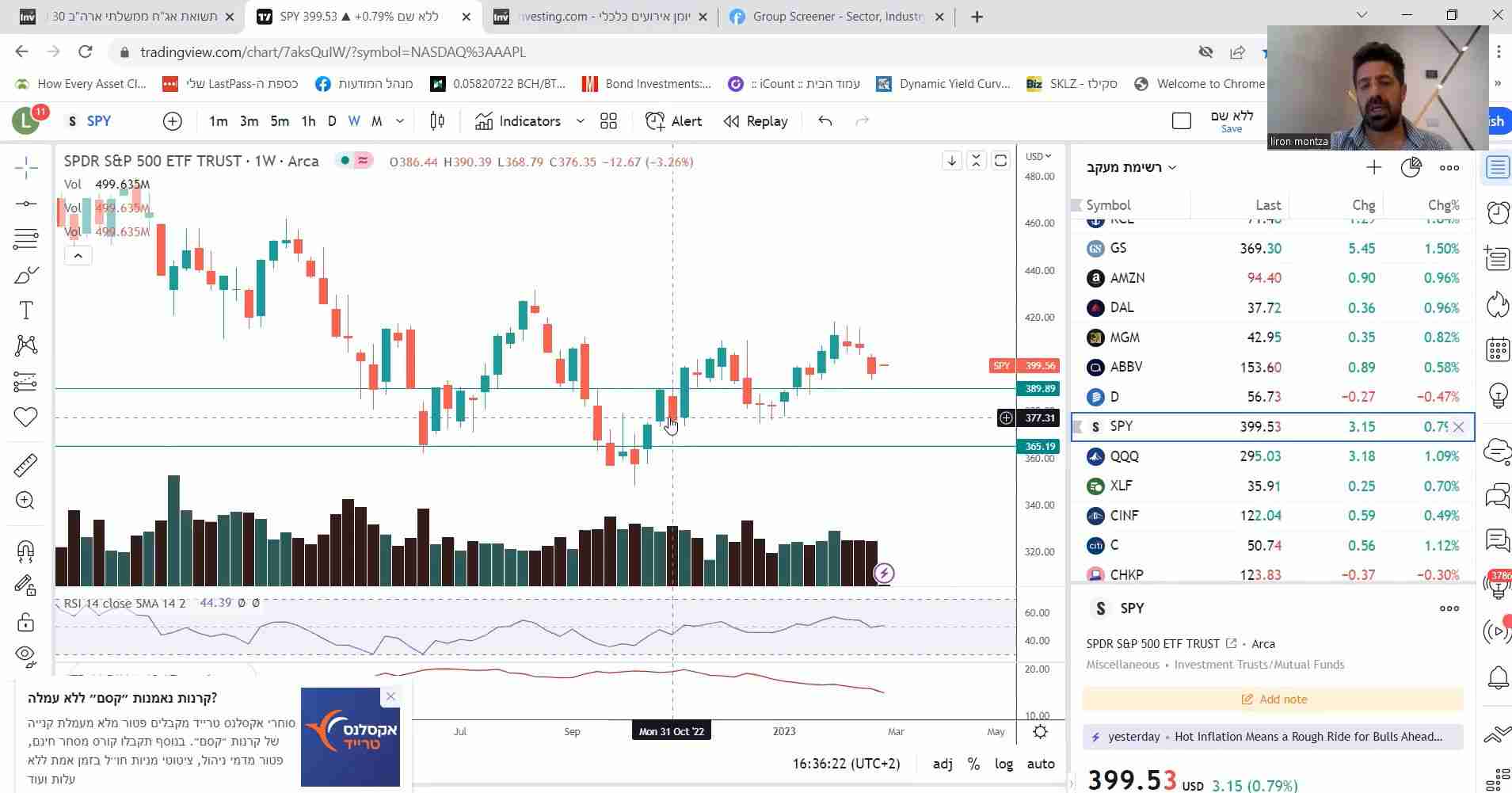The height and width of the screenshot is (793, 1512).
Task: Select the 1m timeframe
Action: 218,121
